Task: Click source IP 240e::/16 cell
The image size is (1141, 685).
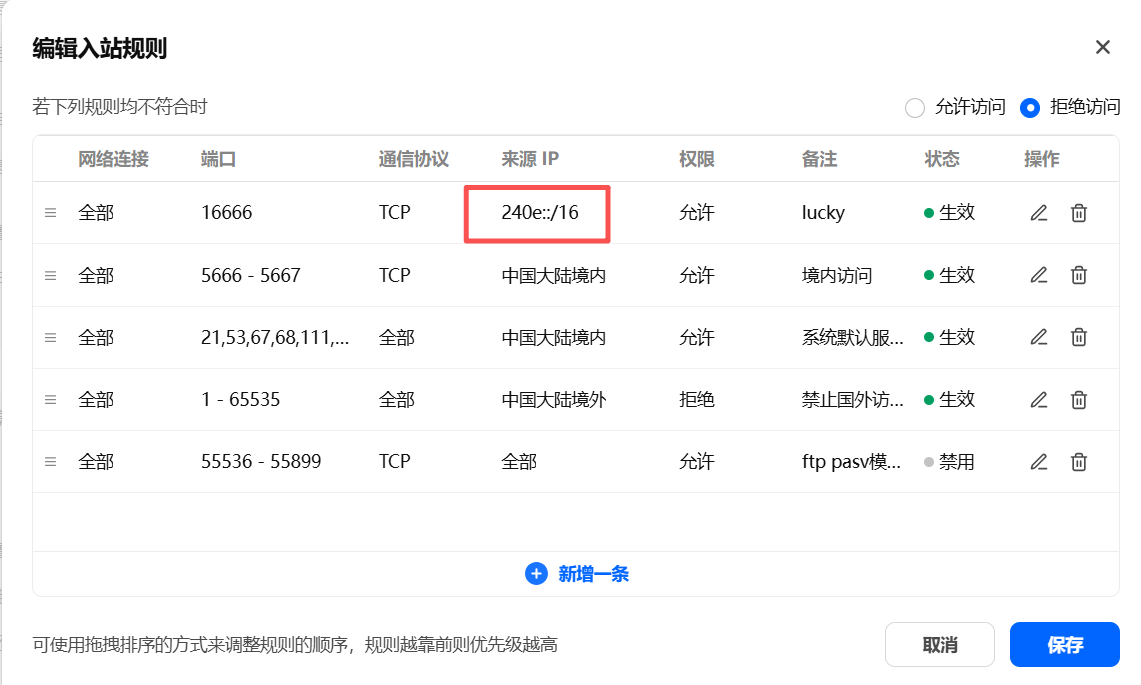Action: [x=540, y=213]
